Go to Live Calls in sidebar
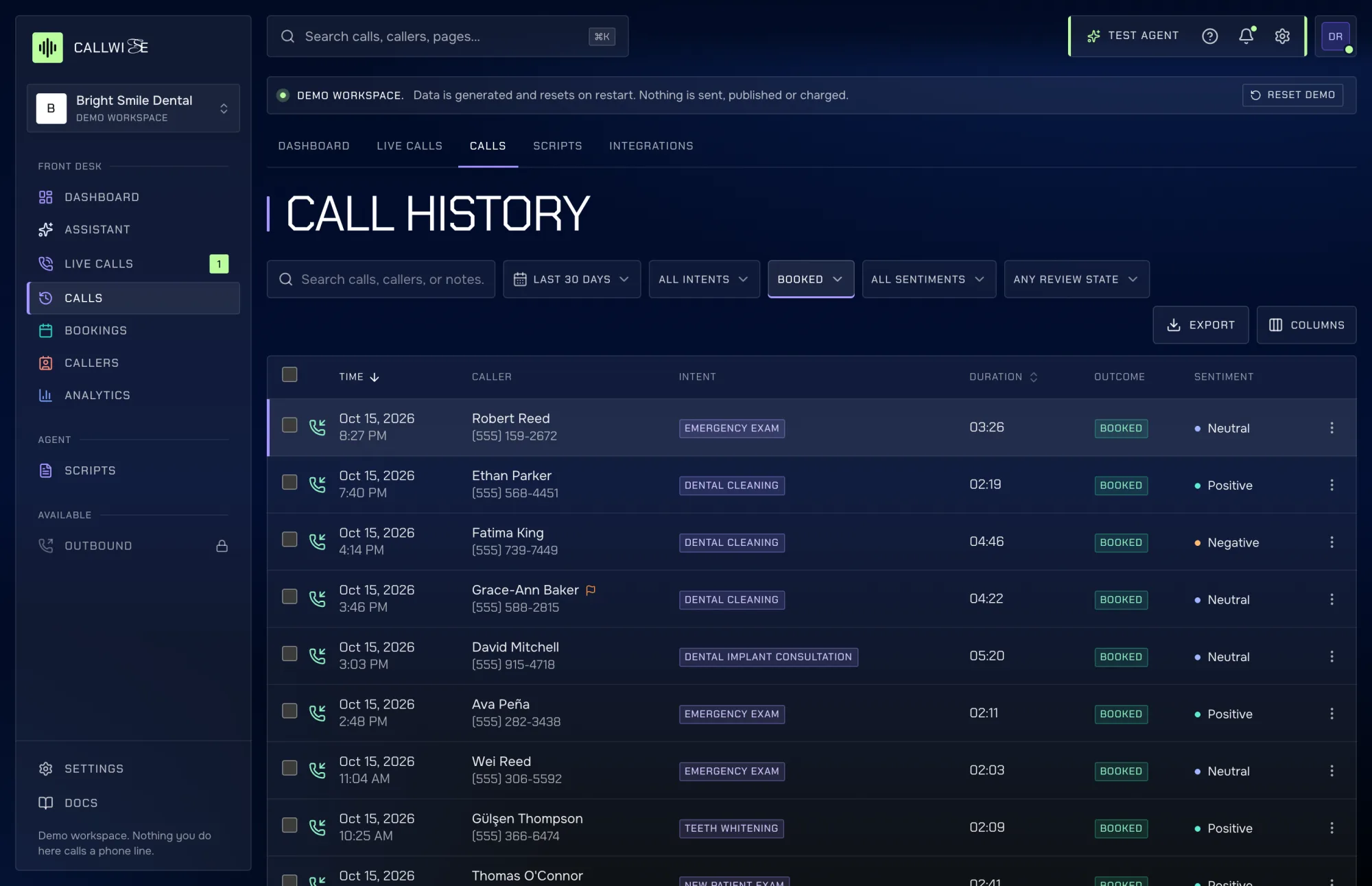Screen dimensions: 1372x886 pyautogui.click(x=133, y=264)
